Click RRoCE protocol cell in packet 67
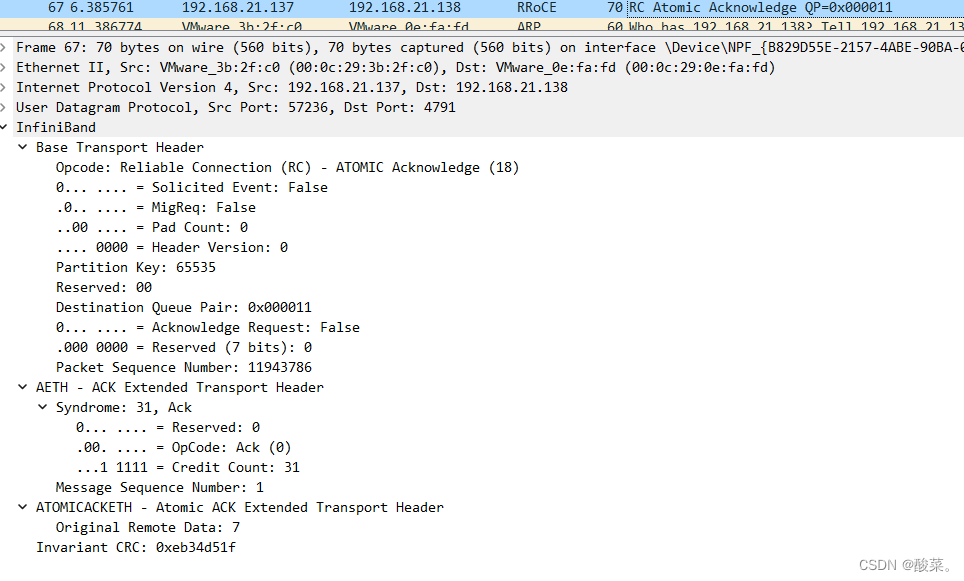The image size is (964, 581). [x=537, y=8]
